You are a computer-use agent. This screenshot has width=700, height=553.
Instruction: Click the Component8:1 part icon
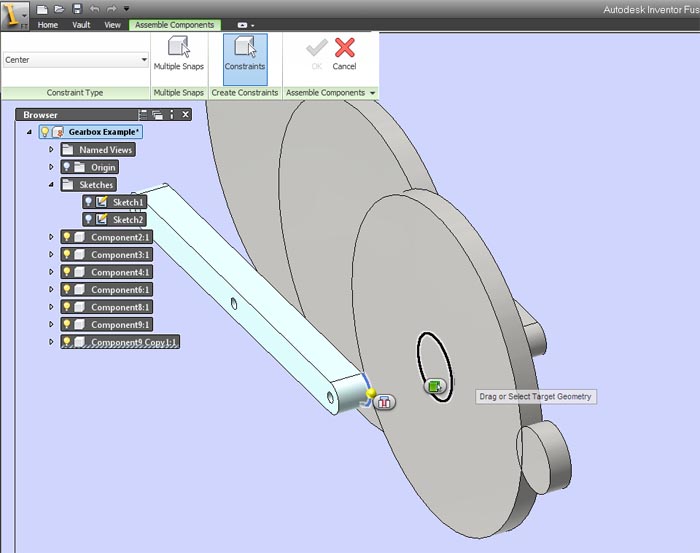point(79,307)
